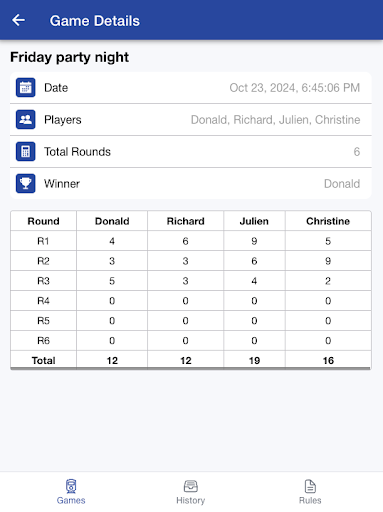The width and height of the screenshot is (383, 512).
Task: Click the Donald column header
Action: pos(112,221)
